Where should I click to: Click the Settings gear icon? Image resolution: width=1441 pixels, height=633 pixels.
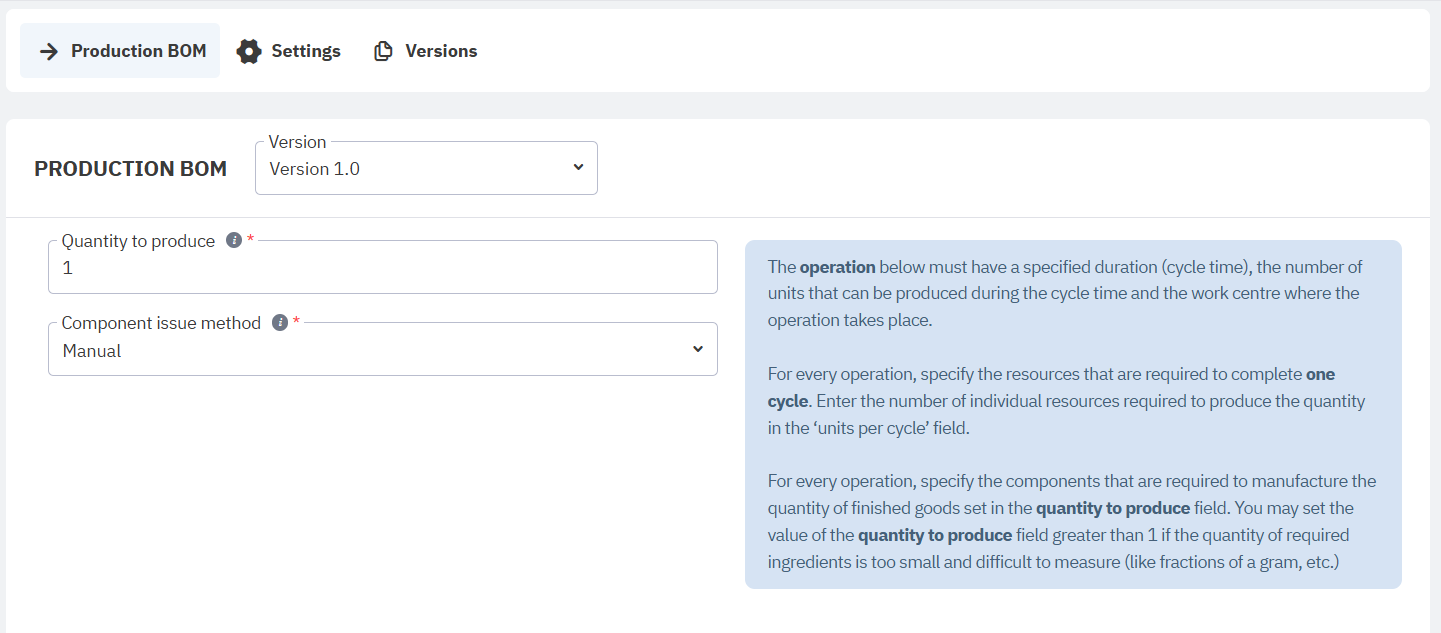click(x=249, y=51)
